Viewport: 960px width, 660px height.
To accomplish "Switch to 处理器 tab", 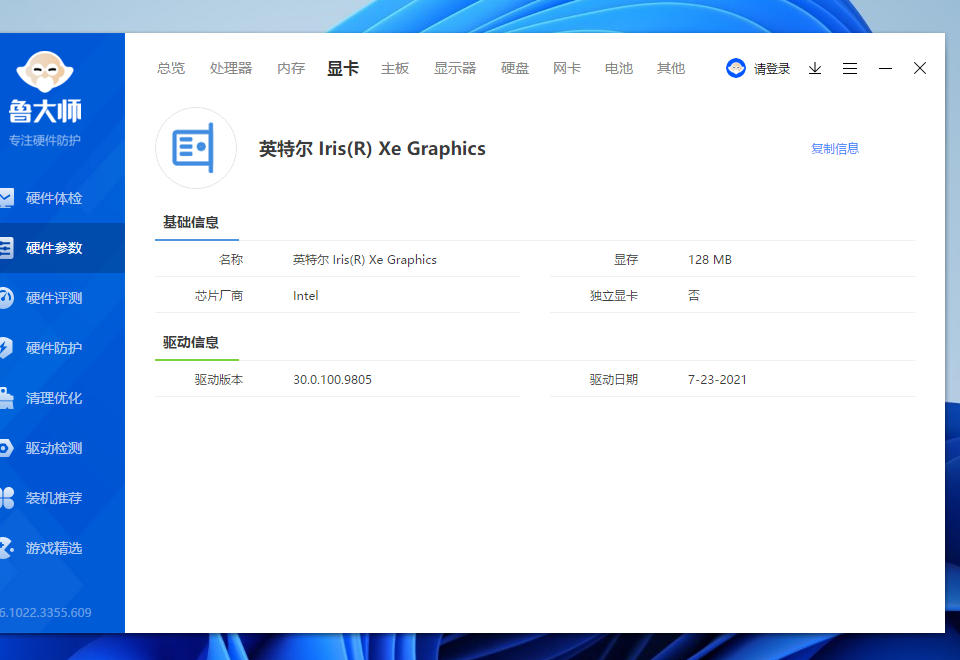I will click(x=231, y=68).
